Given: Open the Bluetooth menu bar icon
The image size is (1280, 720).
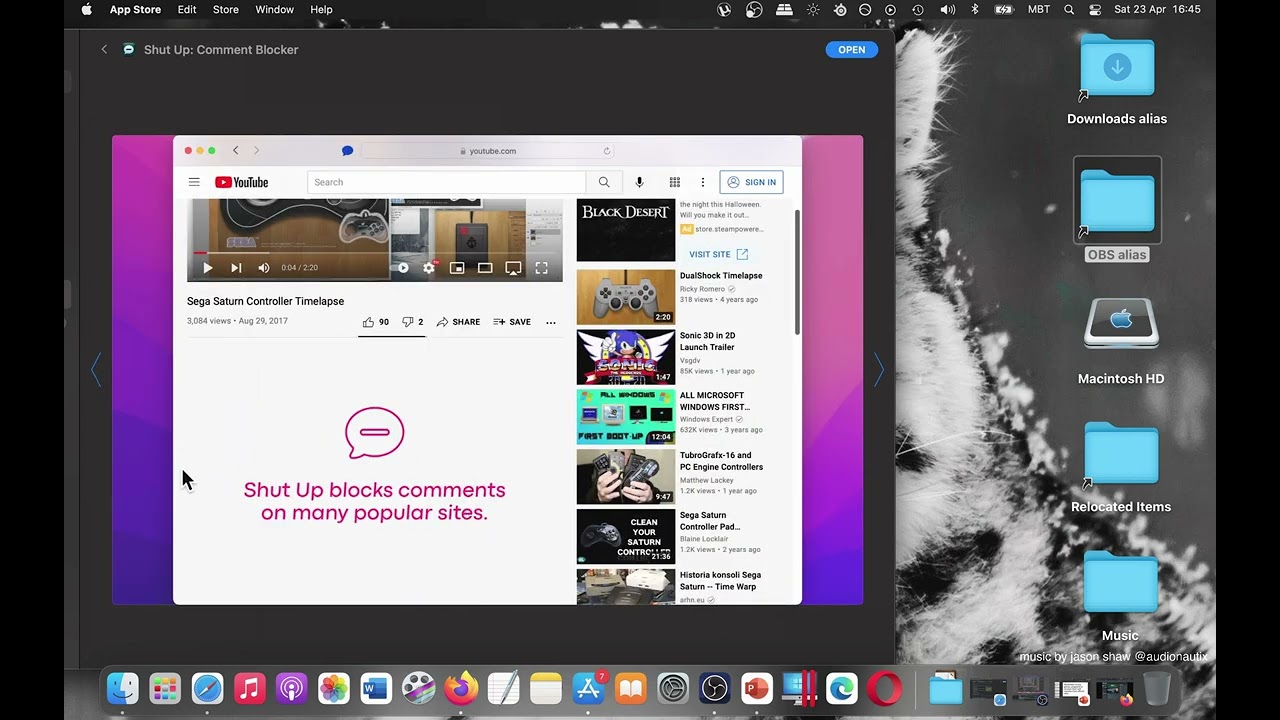Looking at the screenshot, I should [x=975, y=10].
